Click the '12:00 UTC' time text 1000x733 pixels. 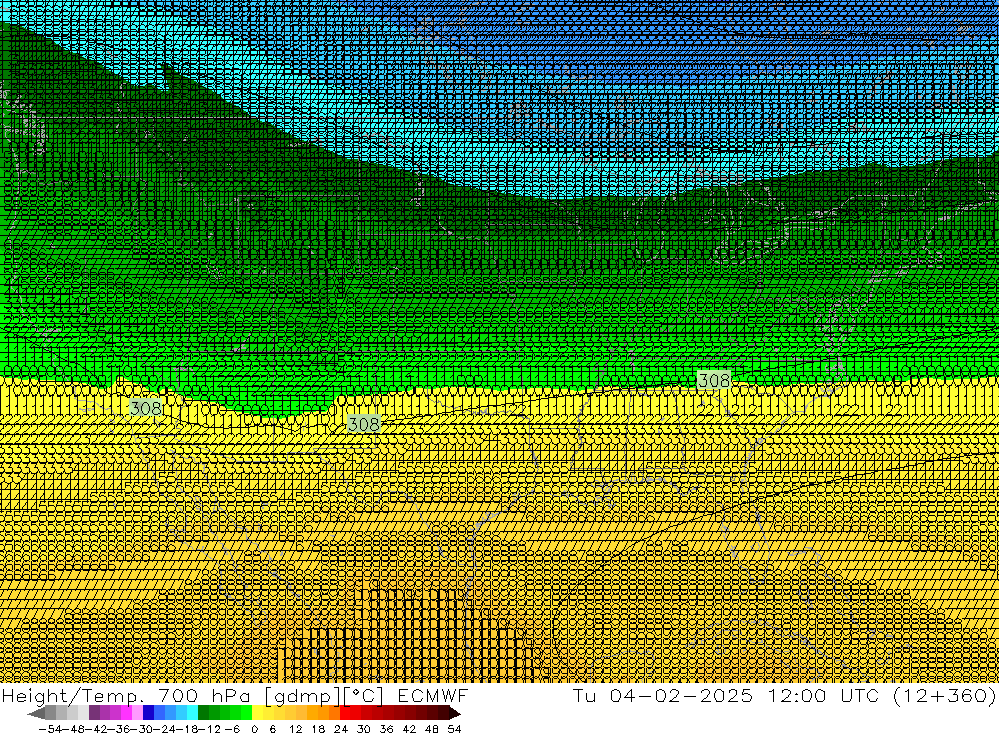824,696
